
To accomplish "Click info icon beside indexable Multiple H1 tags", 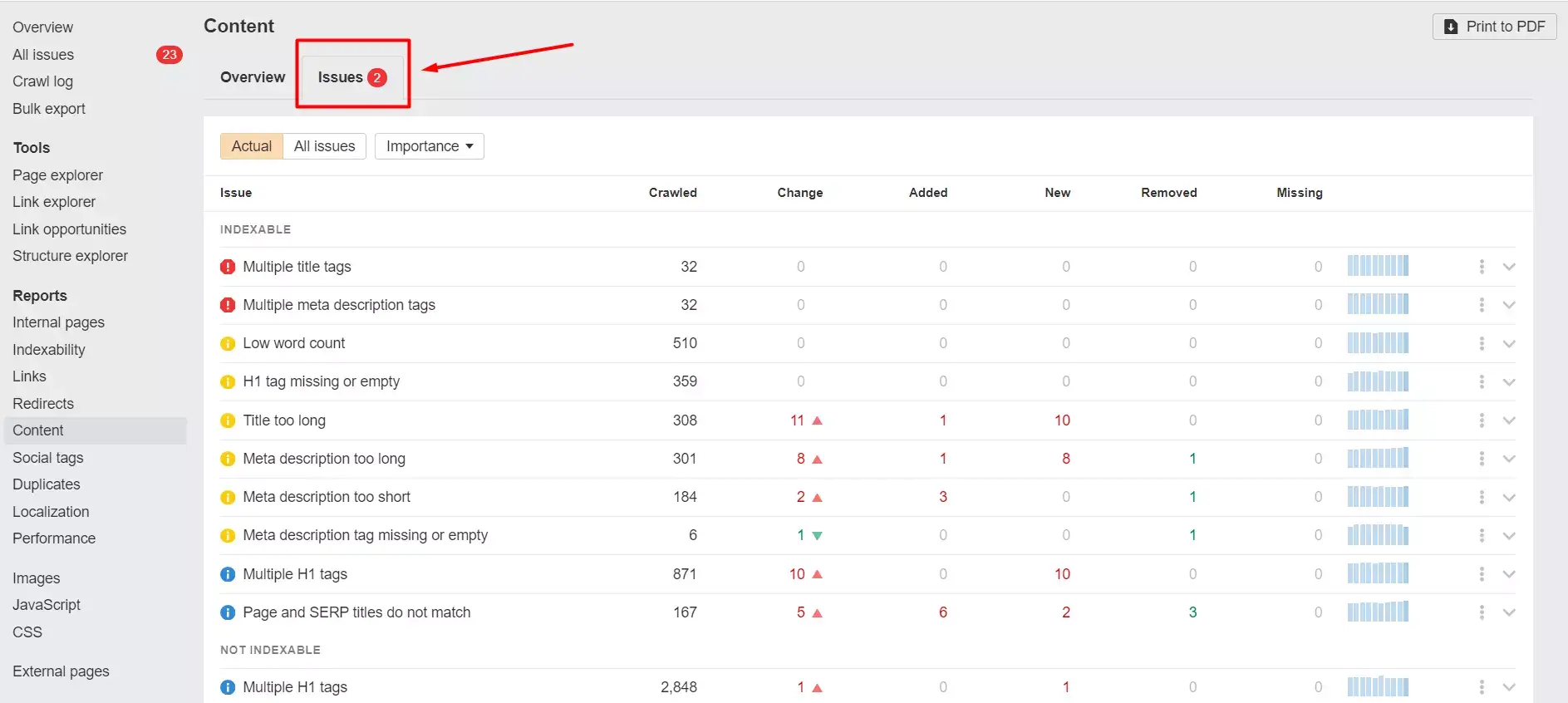I will pyautogui.click(x=228, y=574).
